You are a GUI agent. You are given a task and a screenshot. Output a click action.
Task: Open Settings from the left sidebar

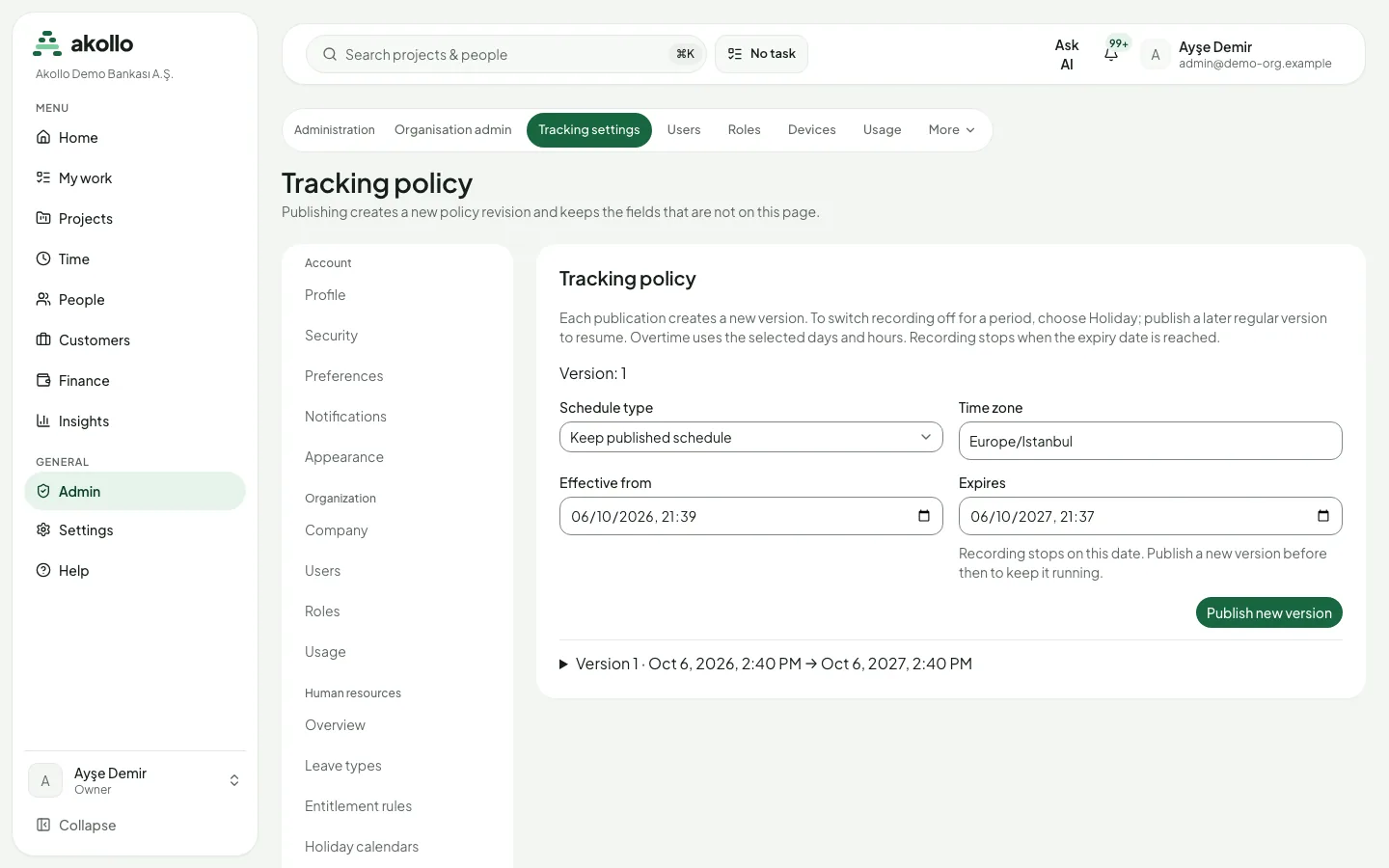(x=135, y=530)
